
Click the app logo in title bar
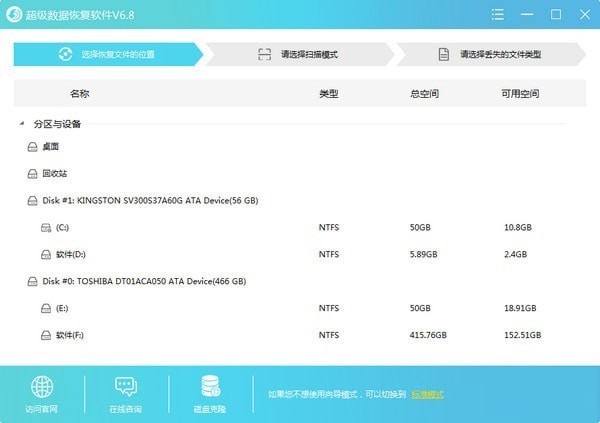(x=14, y=15)
